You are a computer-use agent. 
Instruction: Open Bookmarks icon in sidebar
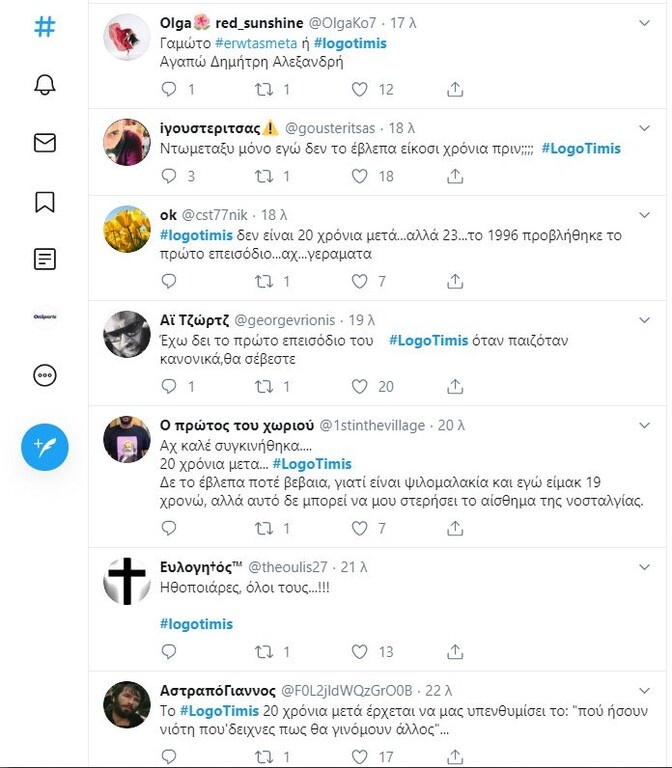(x=44, y=202)
